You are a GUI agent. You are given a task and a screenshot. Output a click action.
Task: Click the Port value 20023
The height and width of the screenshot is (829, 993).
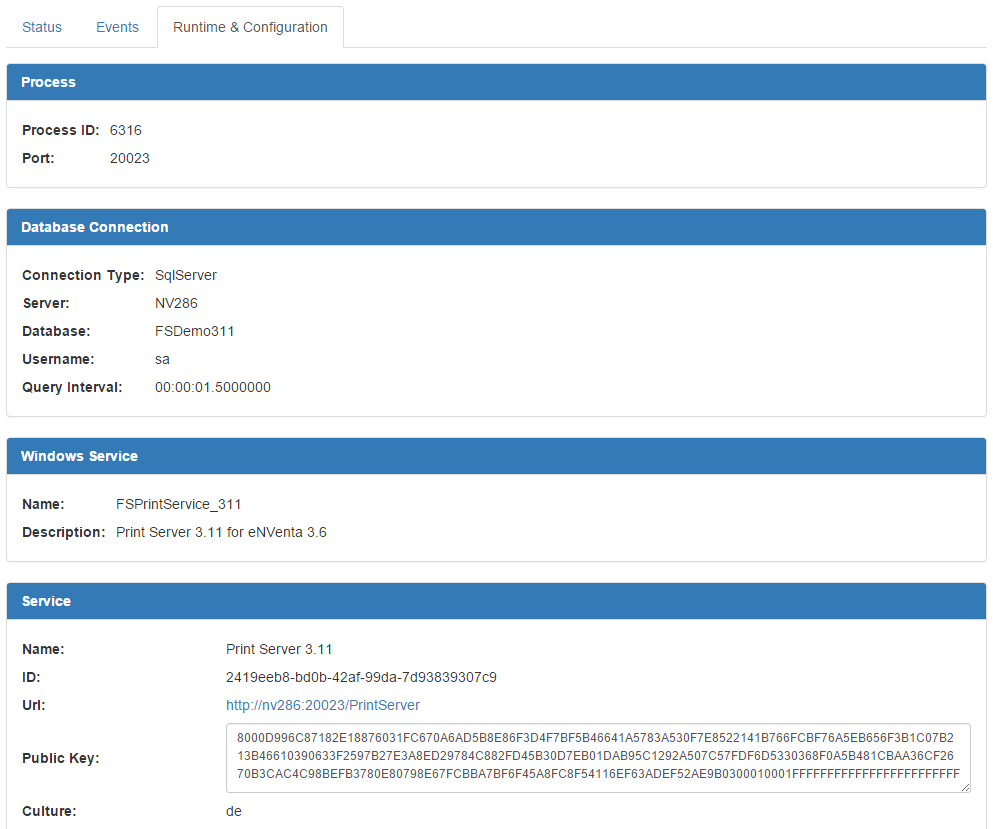(x=130, y=158)
